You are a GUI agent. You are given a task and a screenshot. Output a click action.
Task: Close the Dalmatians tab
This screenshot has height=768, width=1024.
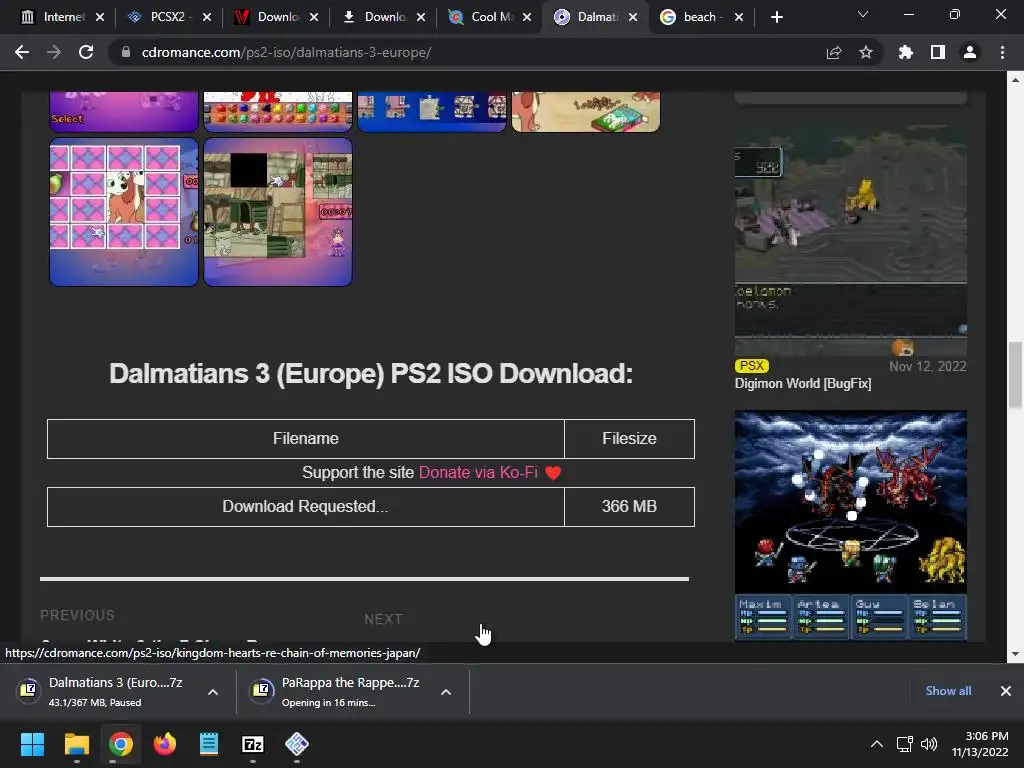point(633,17)
